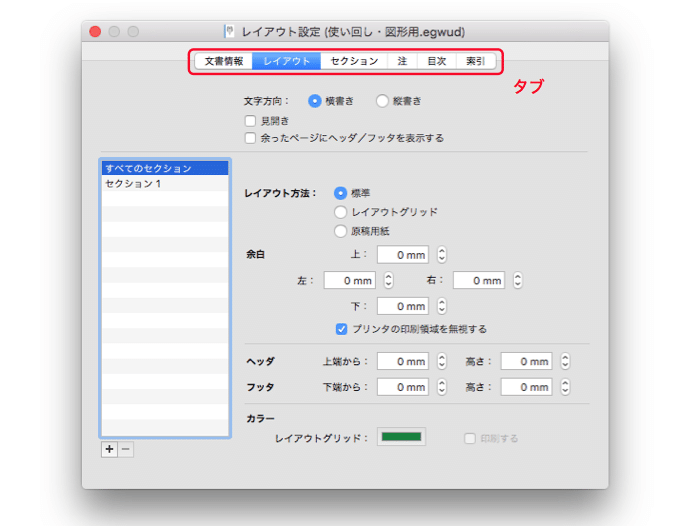
Task: Adjust the top margin stepper
Action: click(441, 255)
